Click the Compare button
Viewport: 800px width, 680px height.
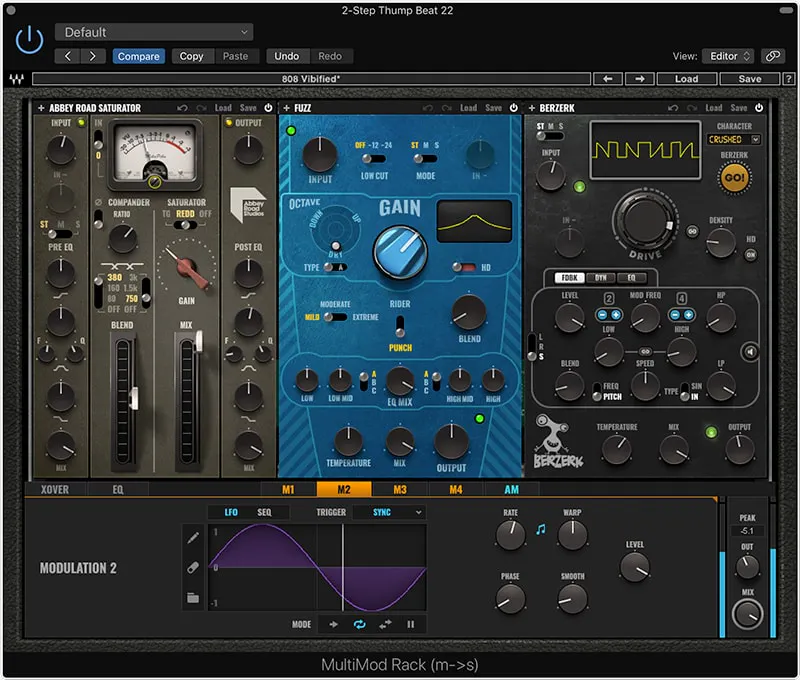click(139, 56)
